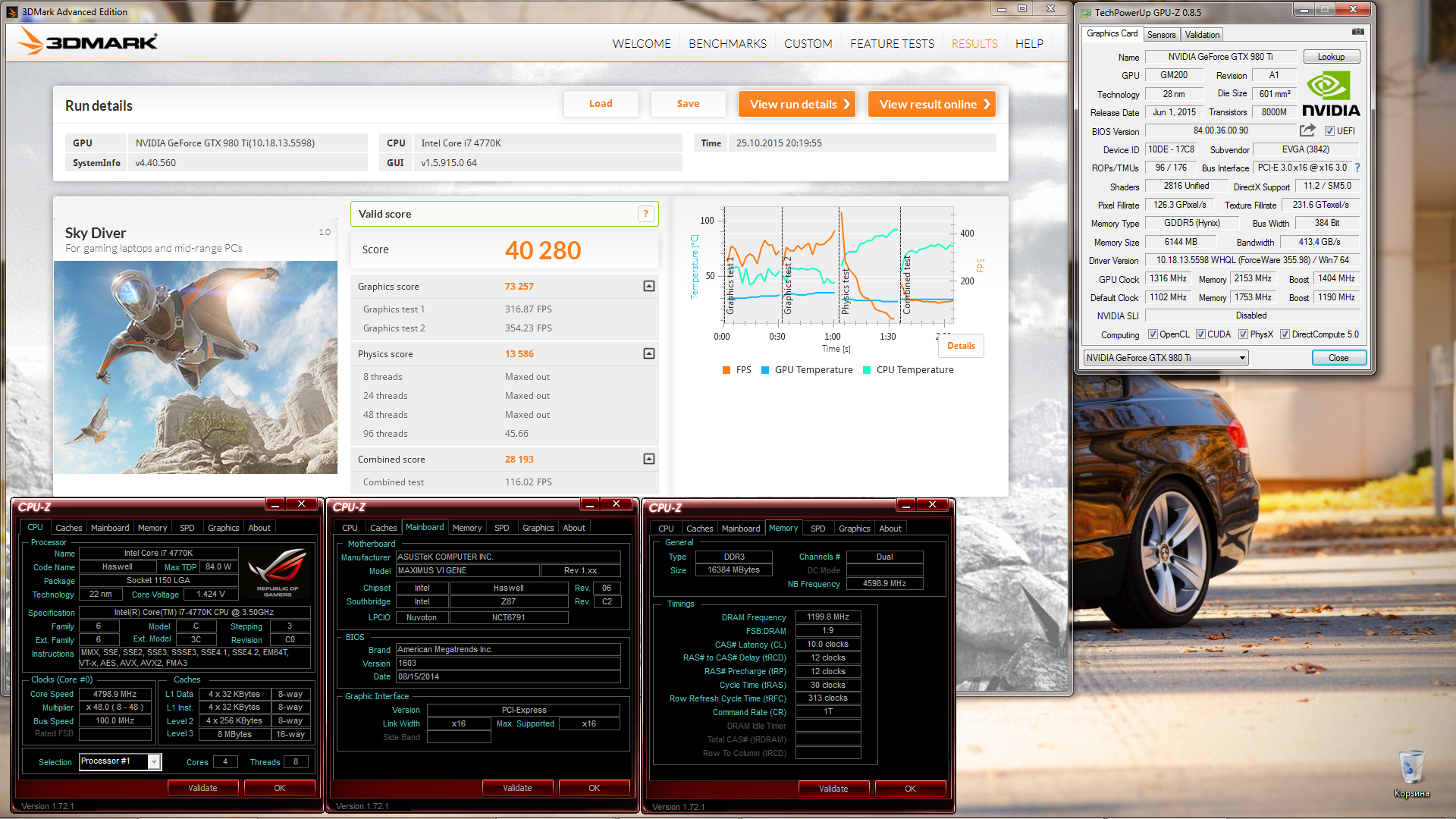Click the GPU-Z title bar app icon
Image resolution: width=1456 pixels, height=819 pixels.
tap(1086, 12)
